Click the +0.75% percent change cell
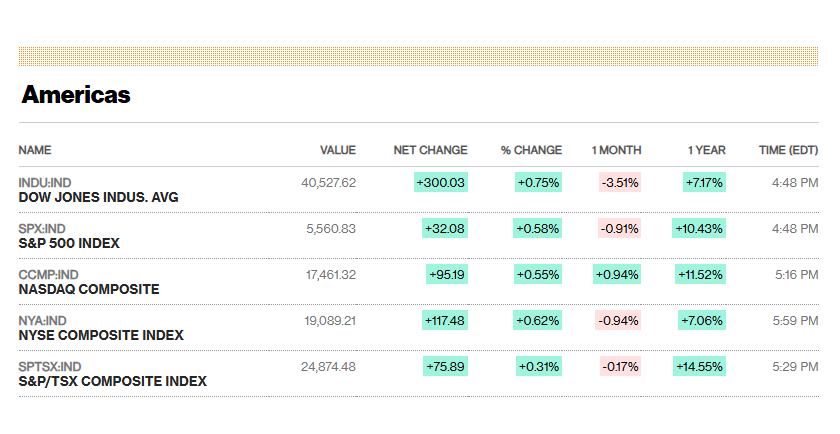 point(538,182)
